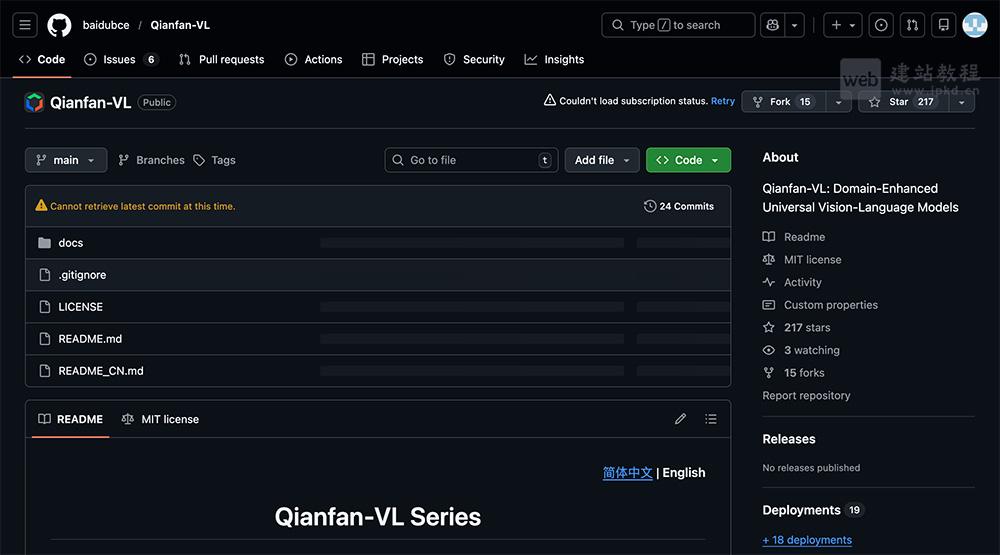Viewport: 1000px width, 555px height.
Task: Expand the main branch selector
Action: pyautogui.click(x=66, y=160)
